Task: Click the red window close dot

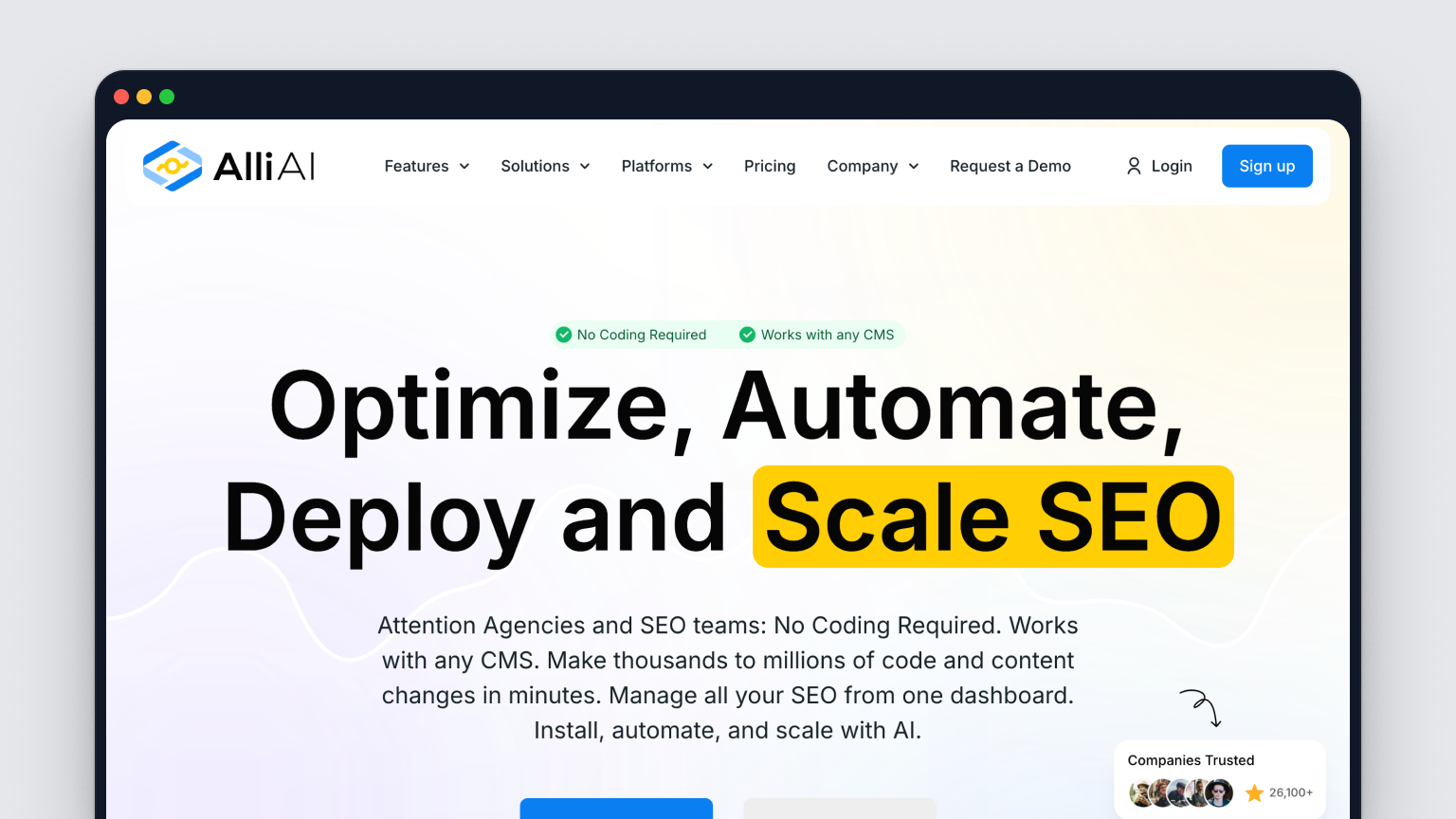Action: (121, 97)
